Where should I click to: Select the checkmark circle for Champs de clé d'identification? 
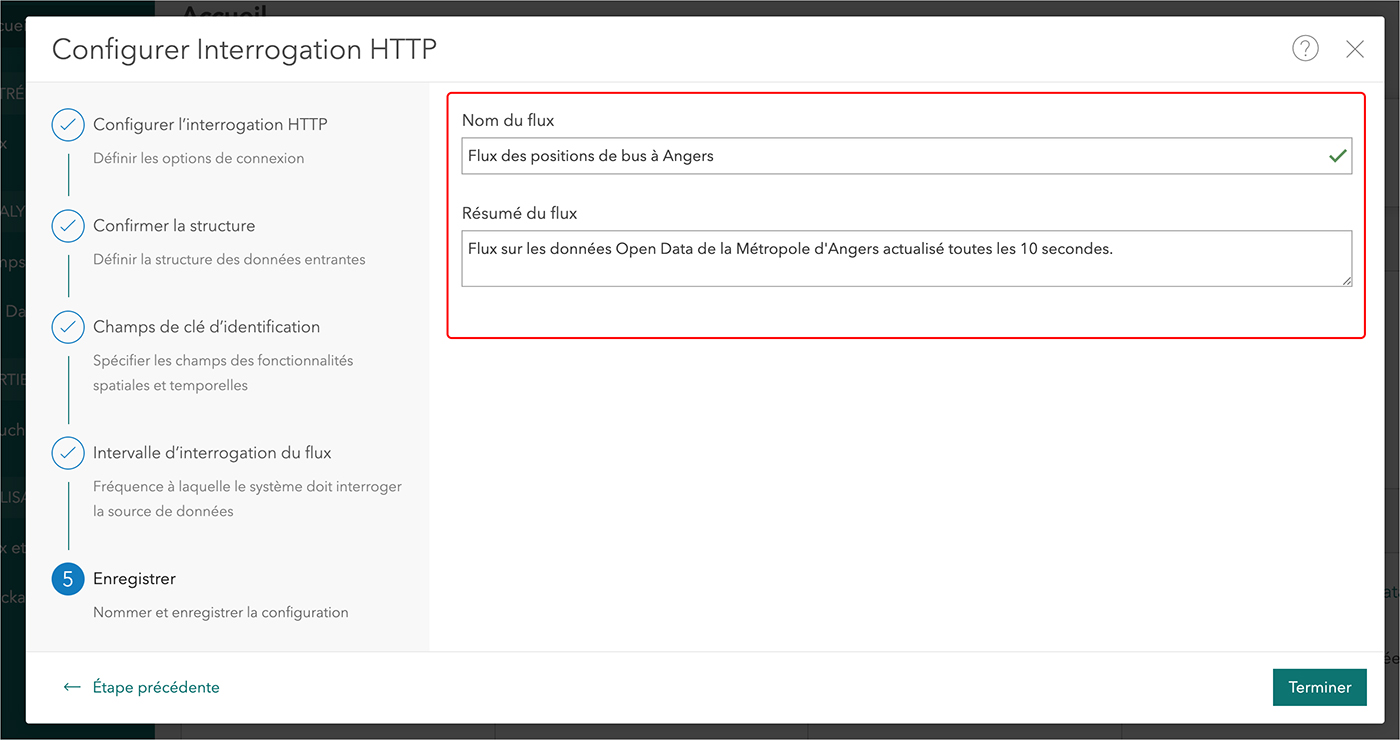[68, 327]
